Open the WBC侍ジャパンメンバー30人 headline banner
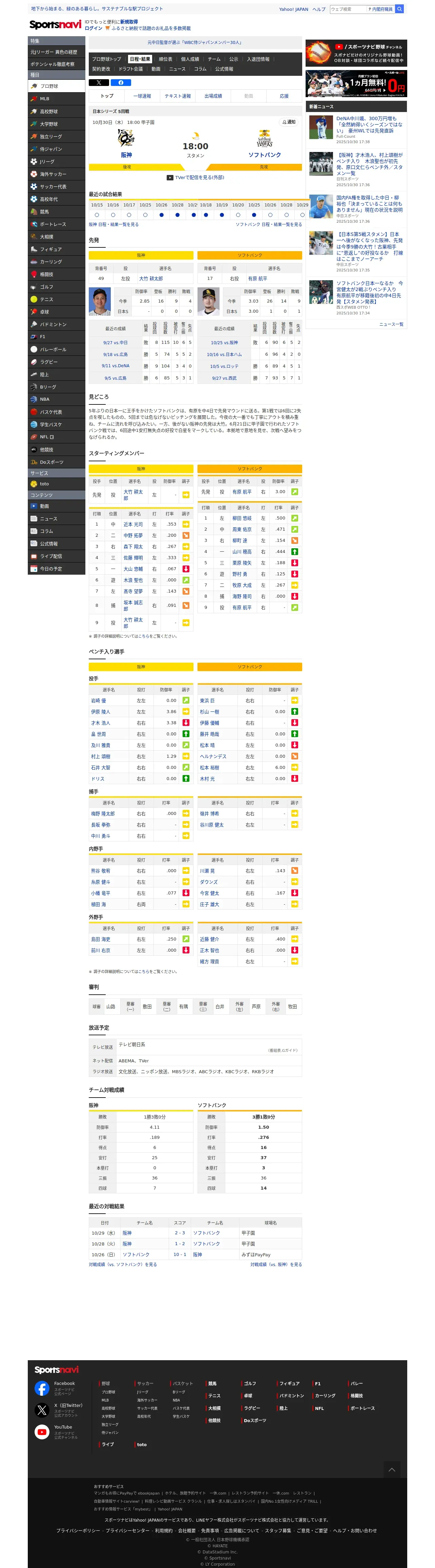The image size is (435, 1568). [195, 43]
